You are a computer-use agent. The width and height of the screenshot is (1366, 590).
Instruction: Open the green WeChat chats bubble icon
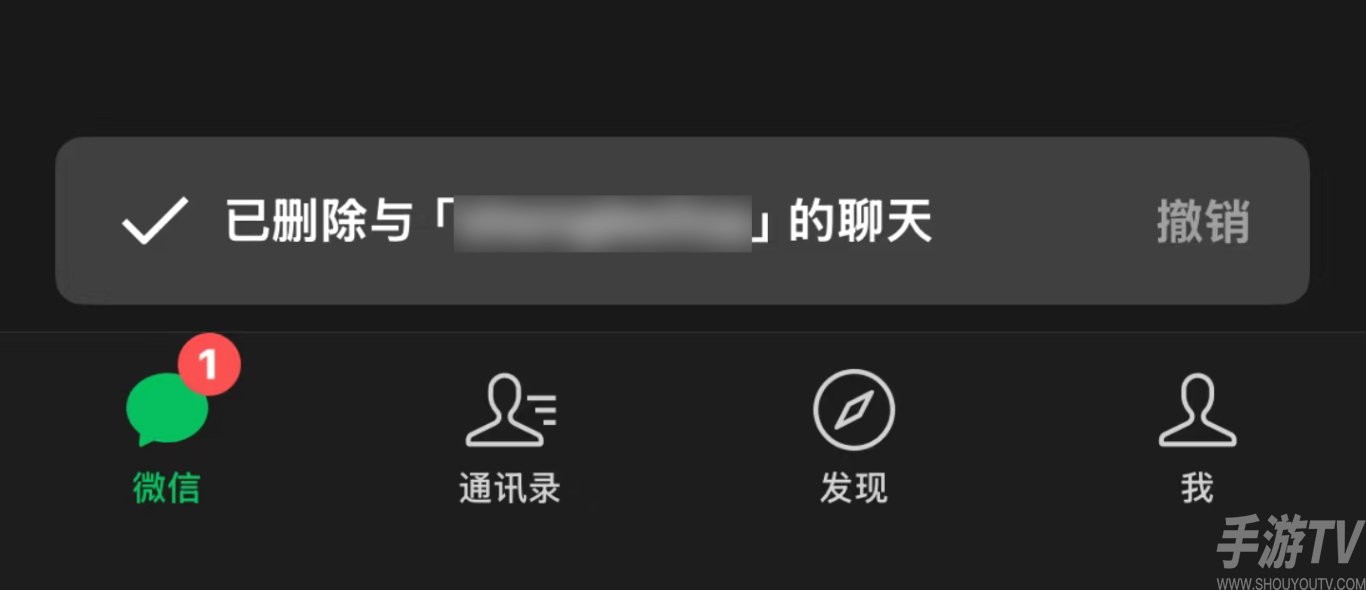tap(166, 408)
